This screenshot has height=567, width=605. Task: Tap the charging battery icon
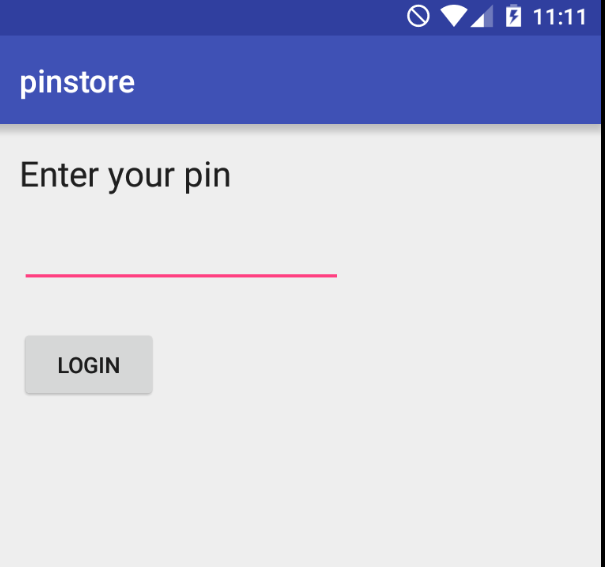(x=513, y=16)
